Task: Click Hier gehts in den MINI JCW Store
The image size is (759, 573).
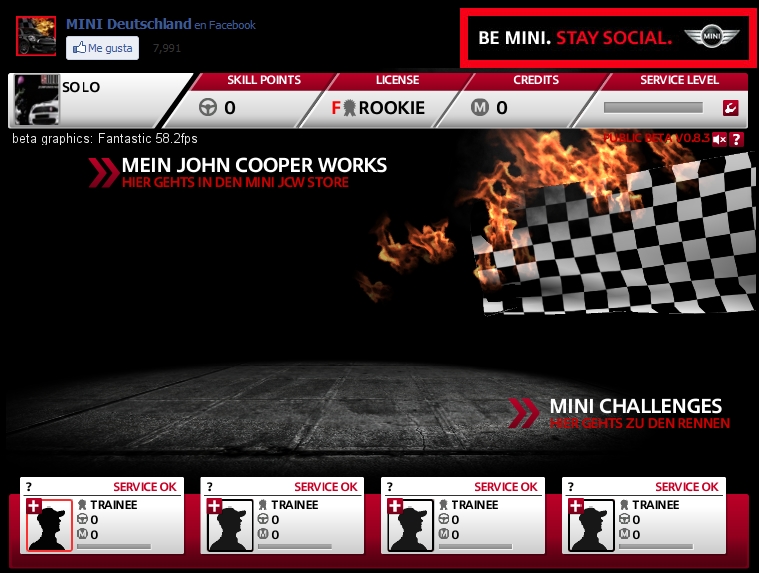Action: (x=235, y=182)
